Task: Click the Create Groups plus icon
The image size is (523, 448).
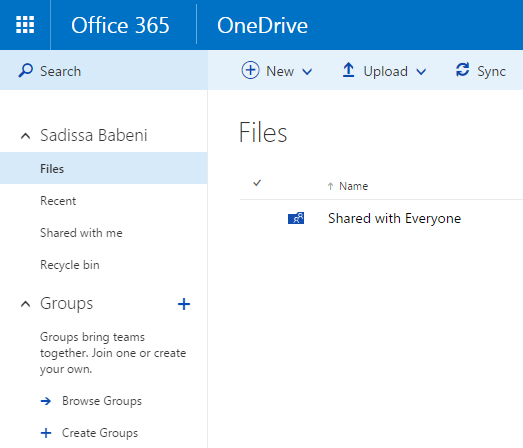Action: (x=46, y=433)
